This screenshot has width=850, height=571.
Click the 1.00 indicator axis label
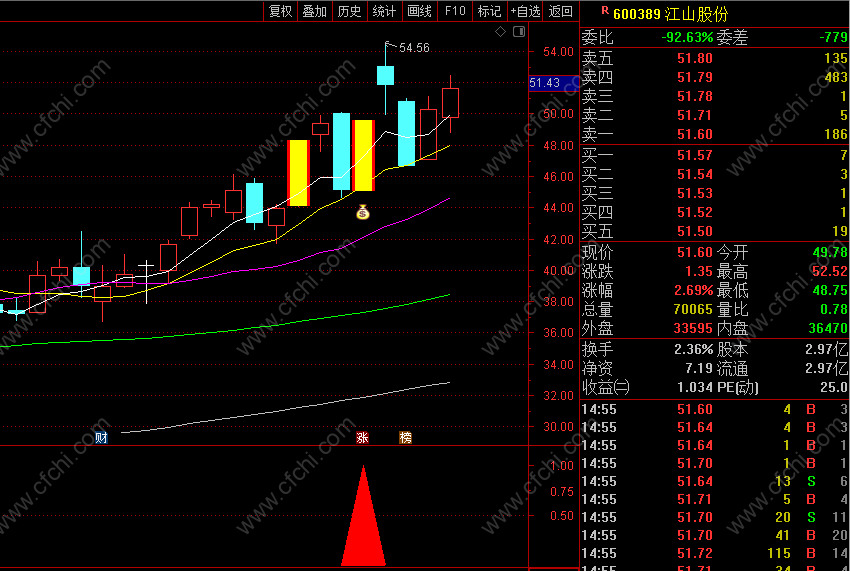pos(562,465)
